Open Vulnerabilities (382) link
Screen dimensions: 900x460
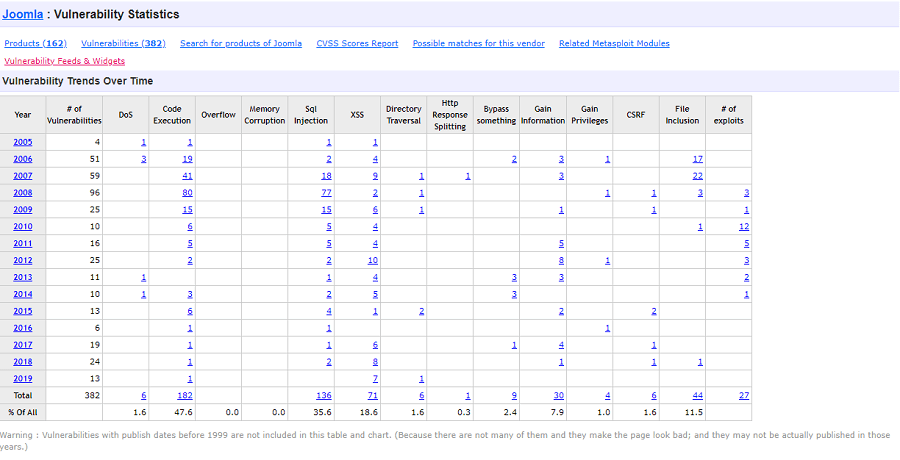pyautogui.click(x=123, y=44)
